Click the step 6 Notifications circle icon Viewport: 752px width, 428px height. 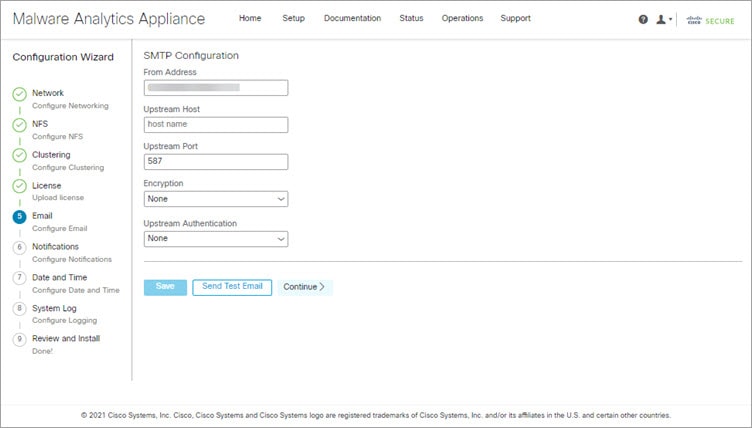coord(20,248)
